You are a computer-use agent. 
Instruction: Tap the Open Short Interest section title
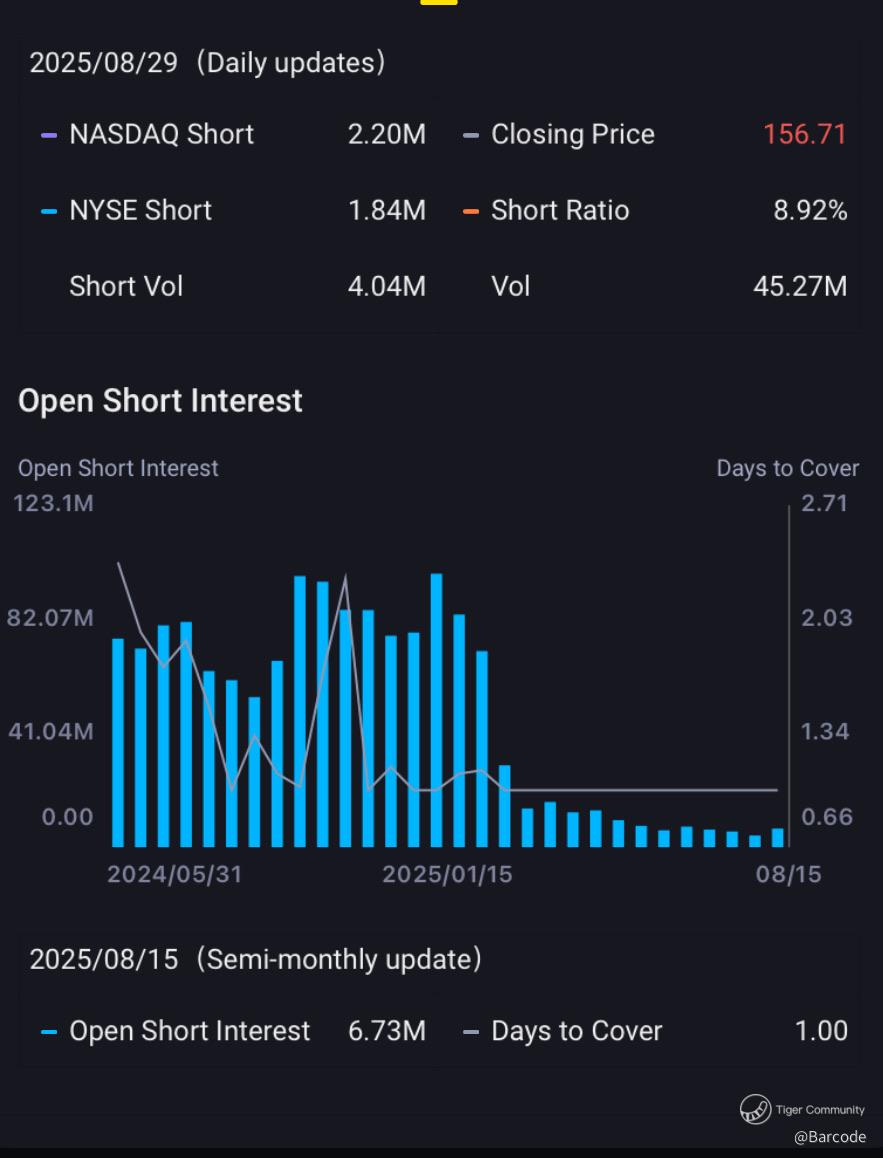point(160,401)
